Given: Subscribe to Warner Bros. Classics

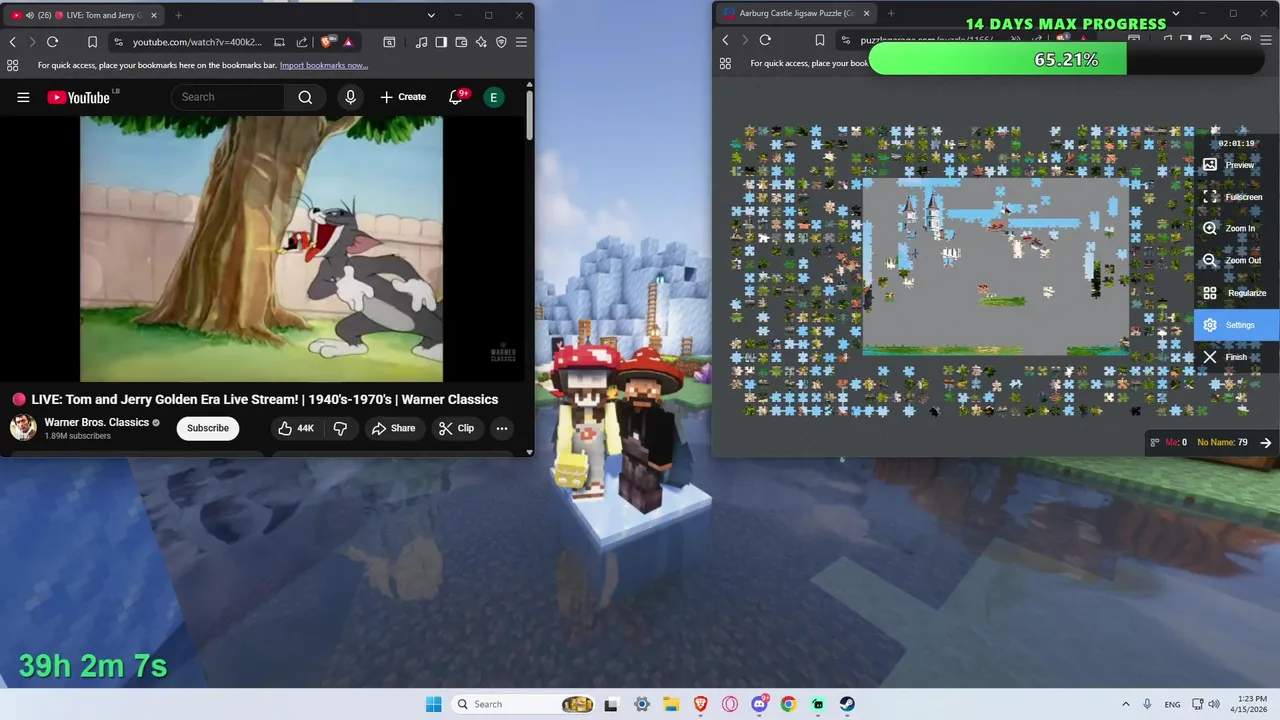Looking at the screenshot, I should pyautogui.click(x=208, y=428).
